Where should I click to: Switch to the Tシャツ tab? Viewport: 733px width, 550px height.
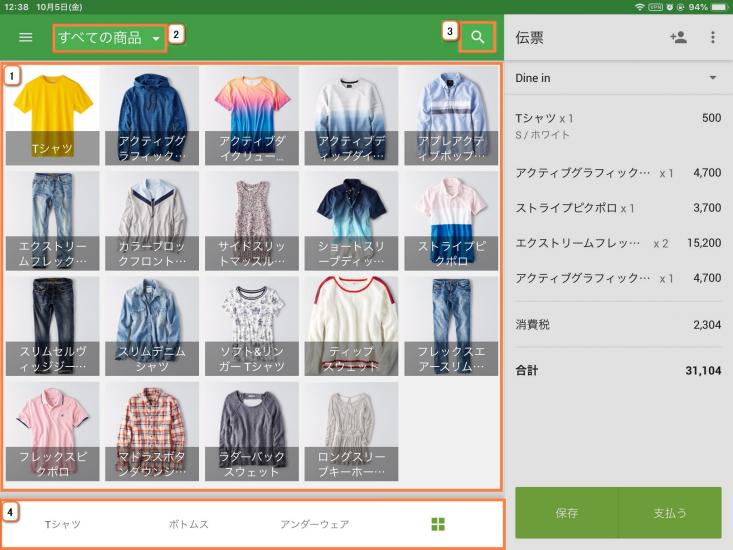pos(63,524)
